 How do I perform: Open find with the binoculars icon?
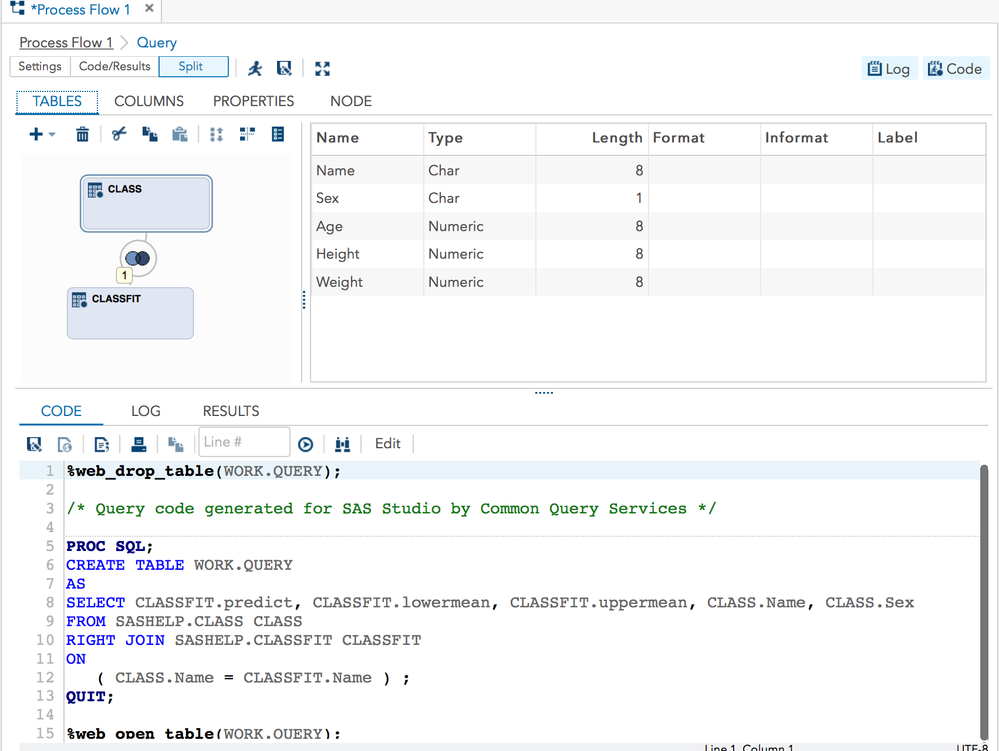click(343, 444)
